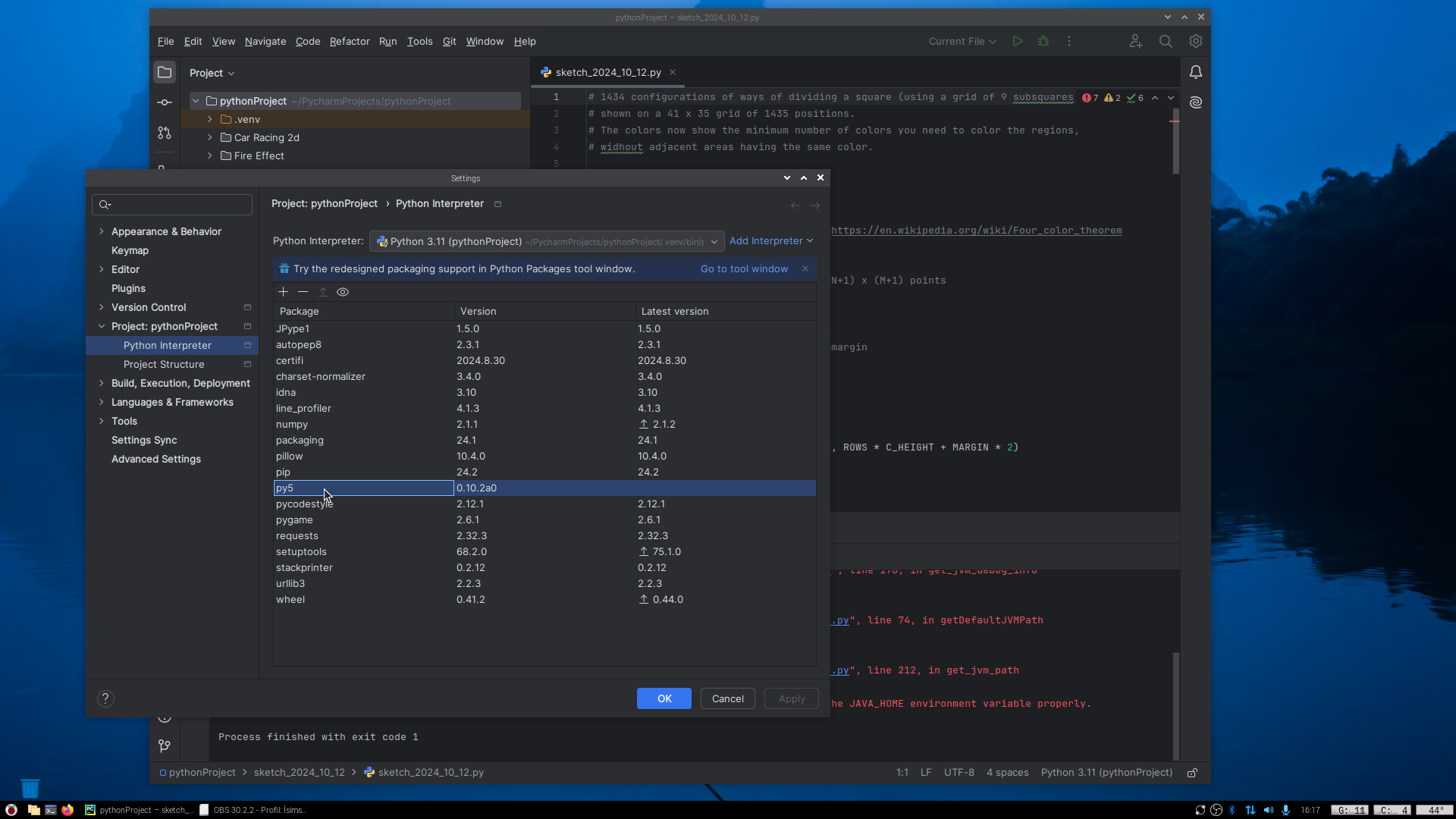Expand the Editor settings node
Viewport: 1456px width, 819px height.
(x=102, y=269)
